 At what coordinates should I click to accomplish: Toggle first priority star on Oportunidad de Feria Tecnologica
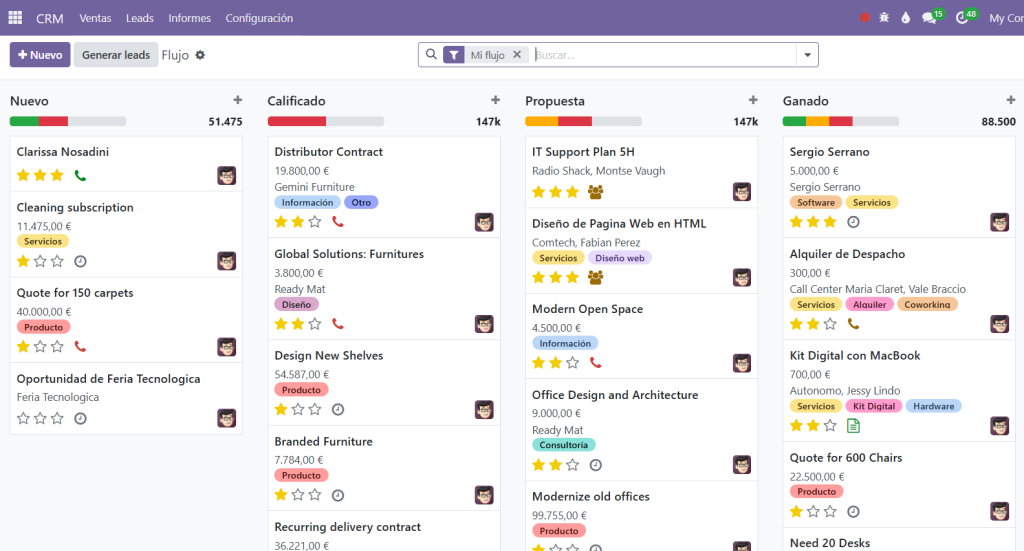pos(24,418)
